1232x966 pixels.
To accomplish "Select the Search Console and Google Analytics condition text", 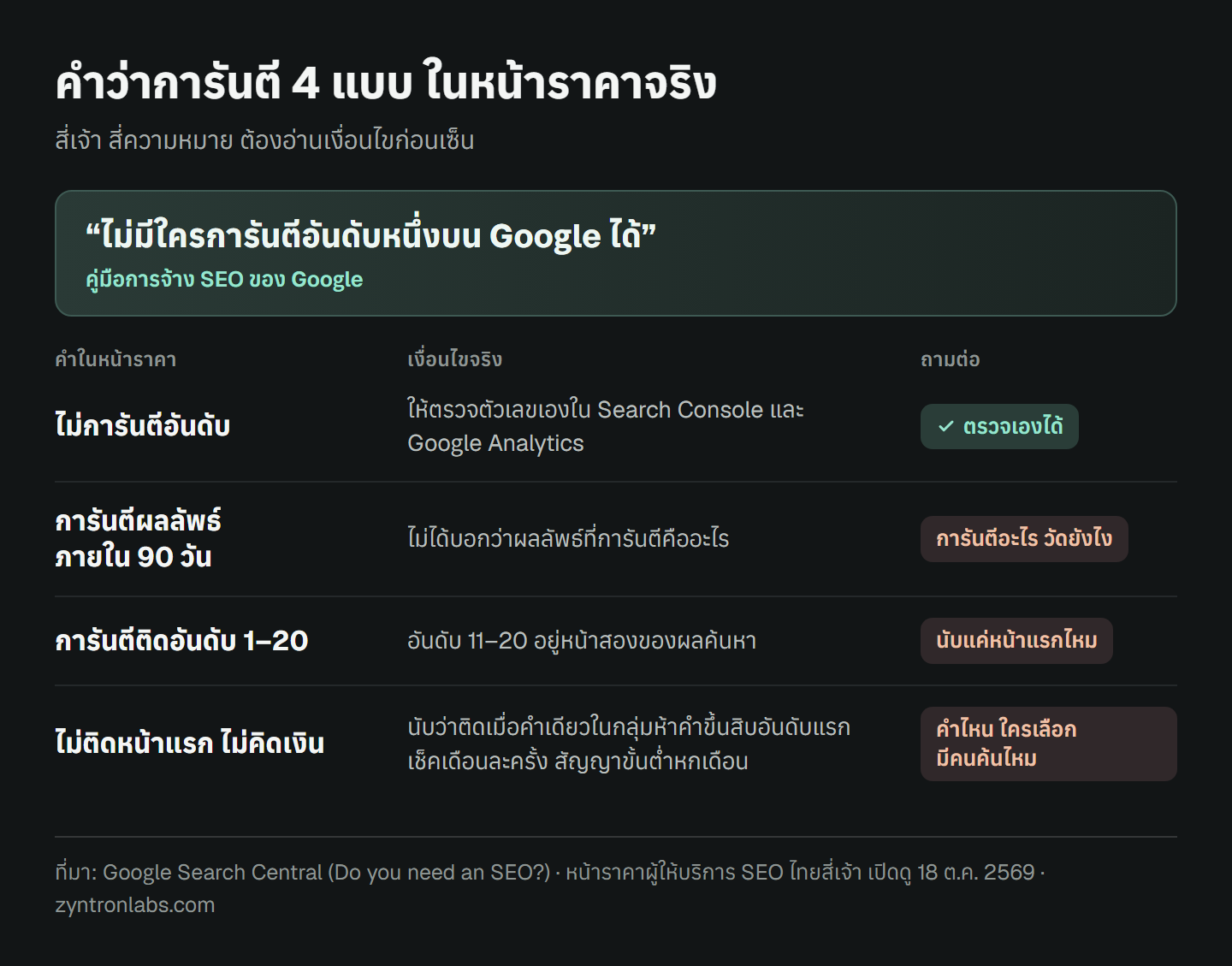I will 606,426.
